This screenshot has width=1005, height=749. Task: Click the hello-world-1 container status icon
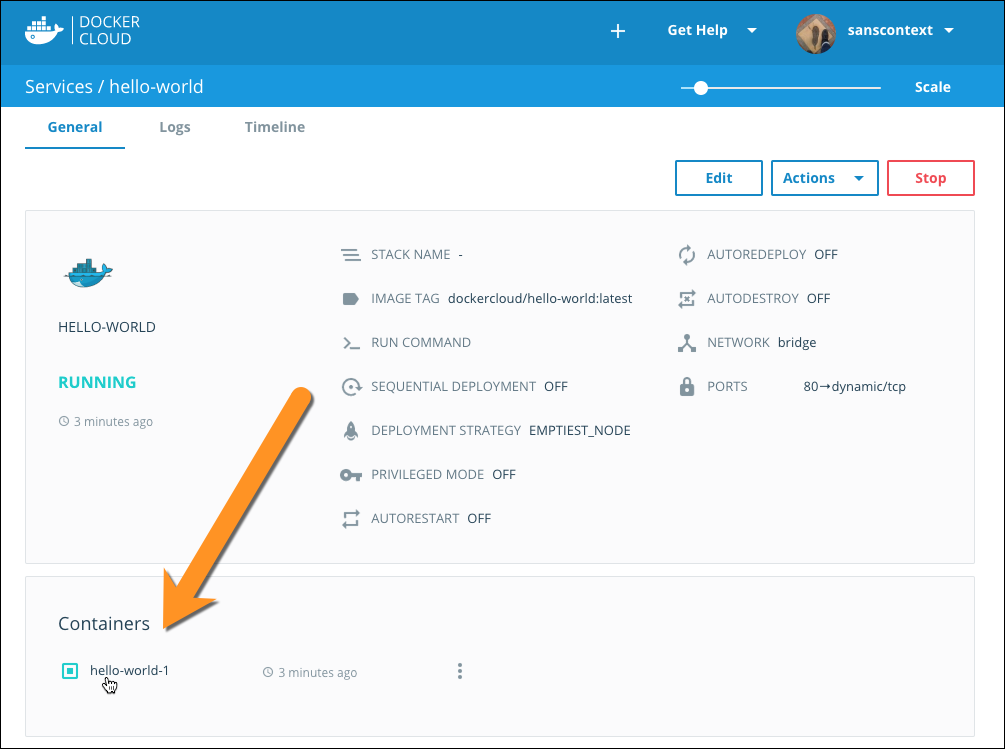[x=69, y=671]
